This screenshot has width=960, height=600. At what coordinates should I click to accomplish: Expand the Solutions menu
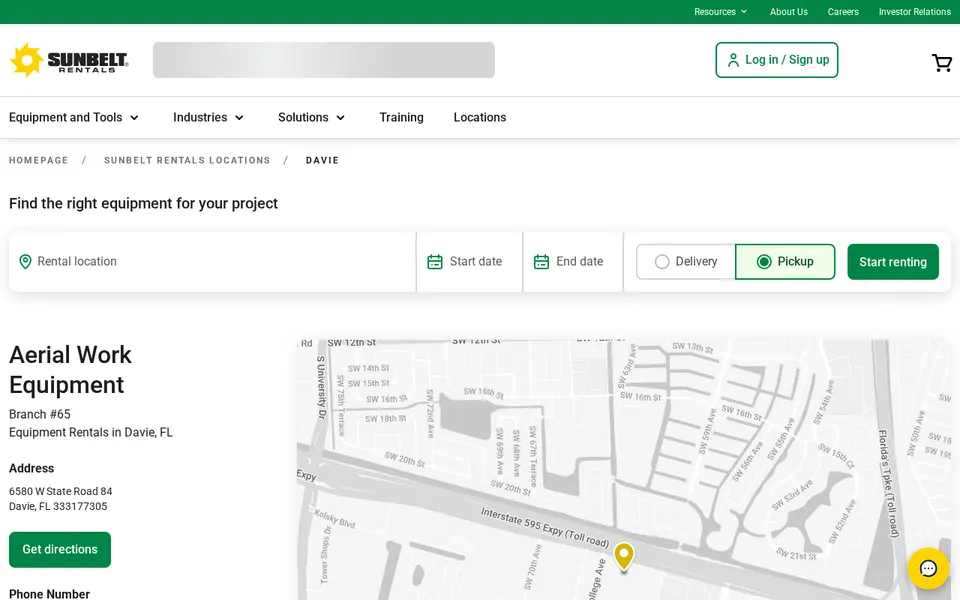[312, 118]
